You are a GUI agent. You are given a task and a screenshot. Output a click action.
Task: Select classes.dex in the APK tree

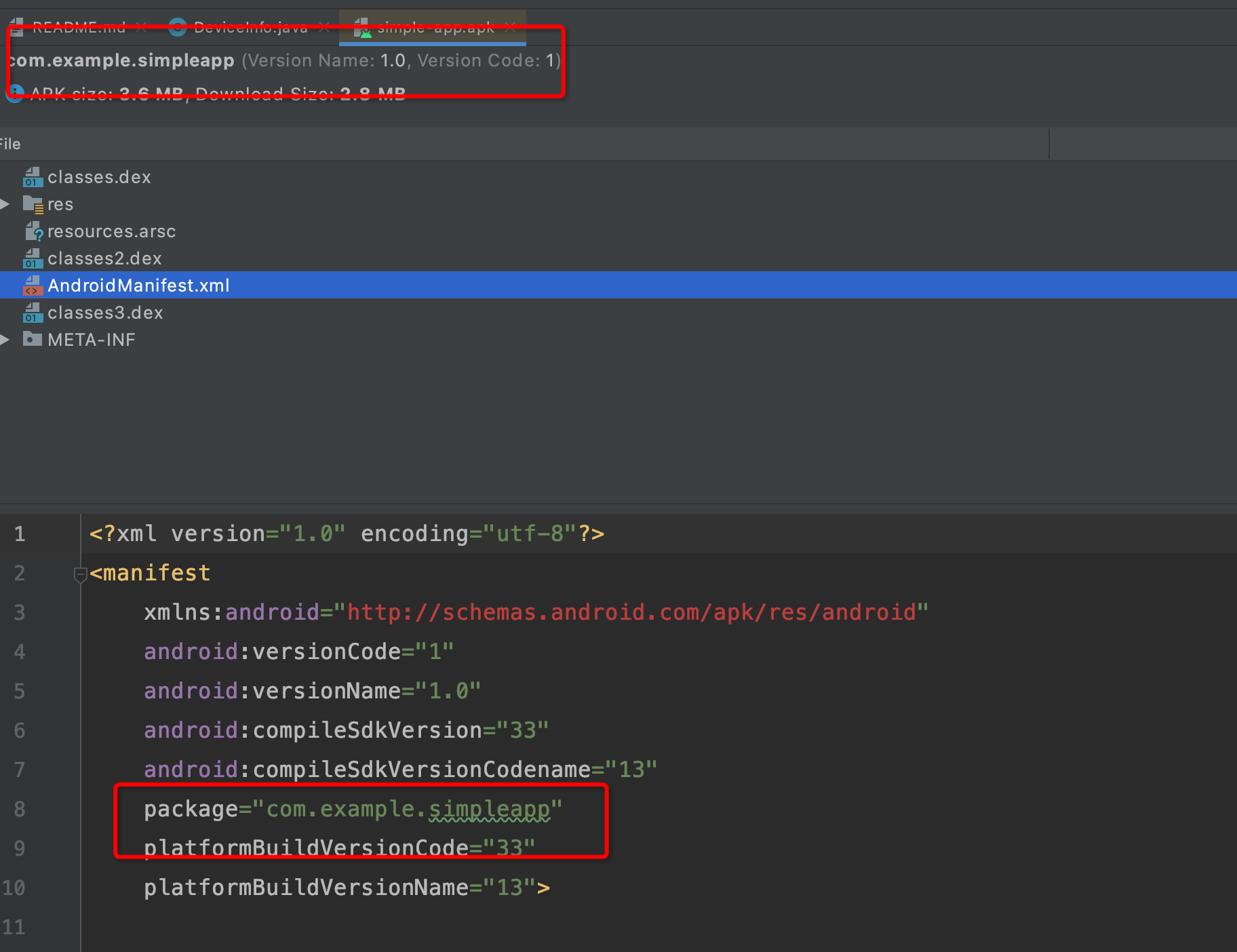coord(99,177)
